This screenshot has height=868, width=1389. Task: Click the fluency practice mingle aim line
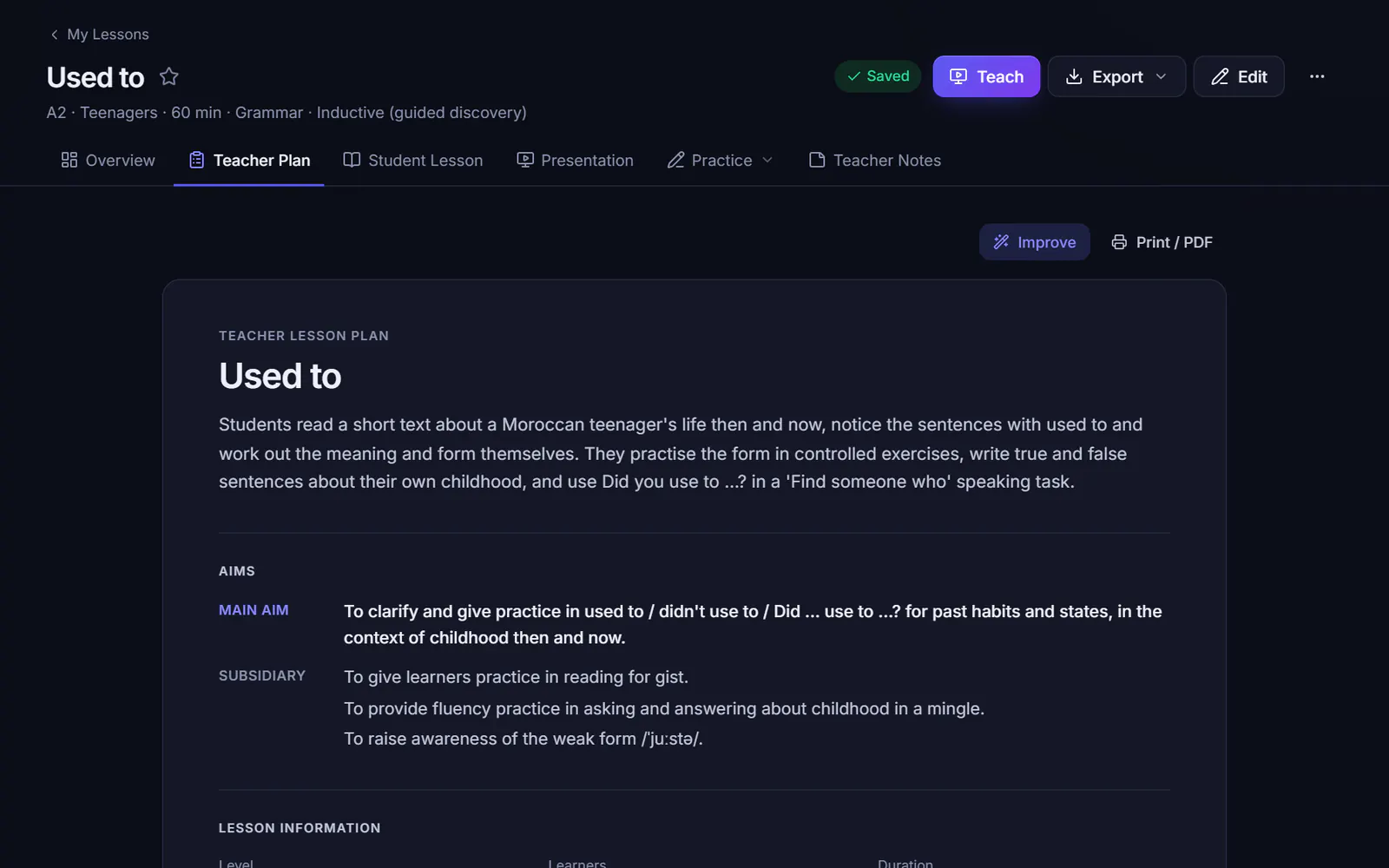(664, 708)
